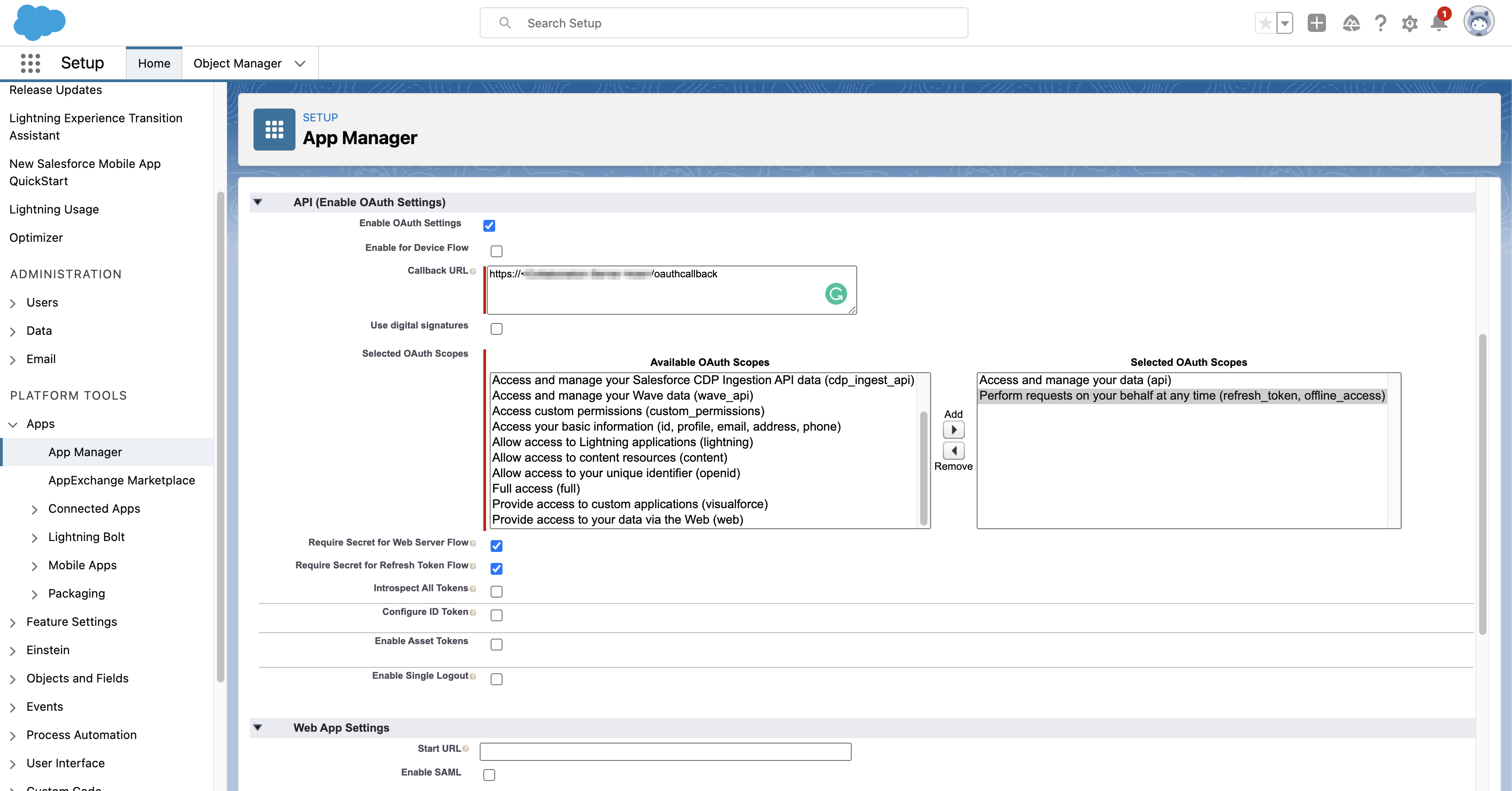
Task: Uncheck Require Secret for Refresh Token Flow
Action: (x=497, y=568)
